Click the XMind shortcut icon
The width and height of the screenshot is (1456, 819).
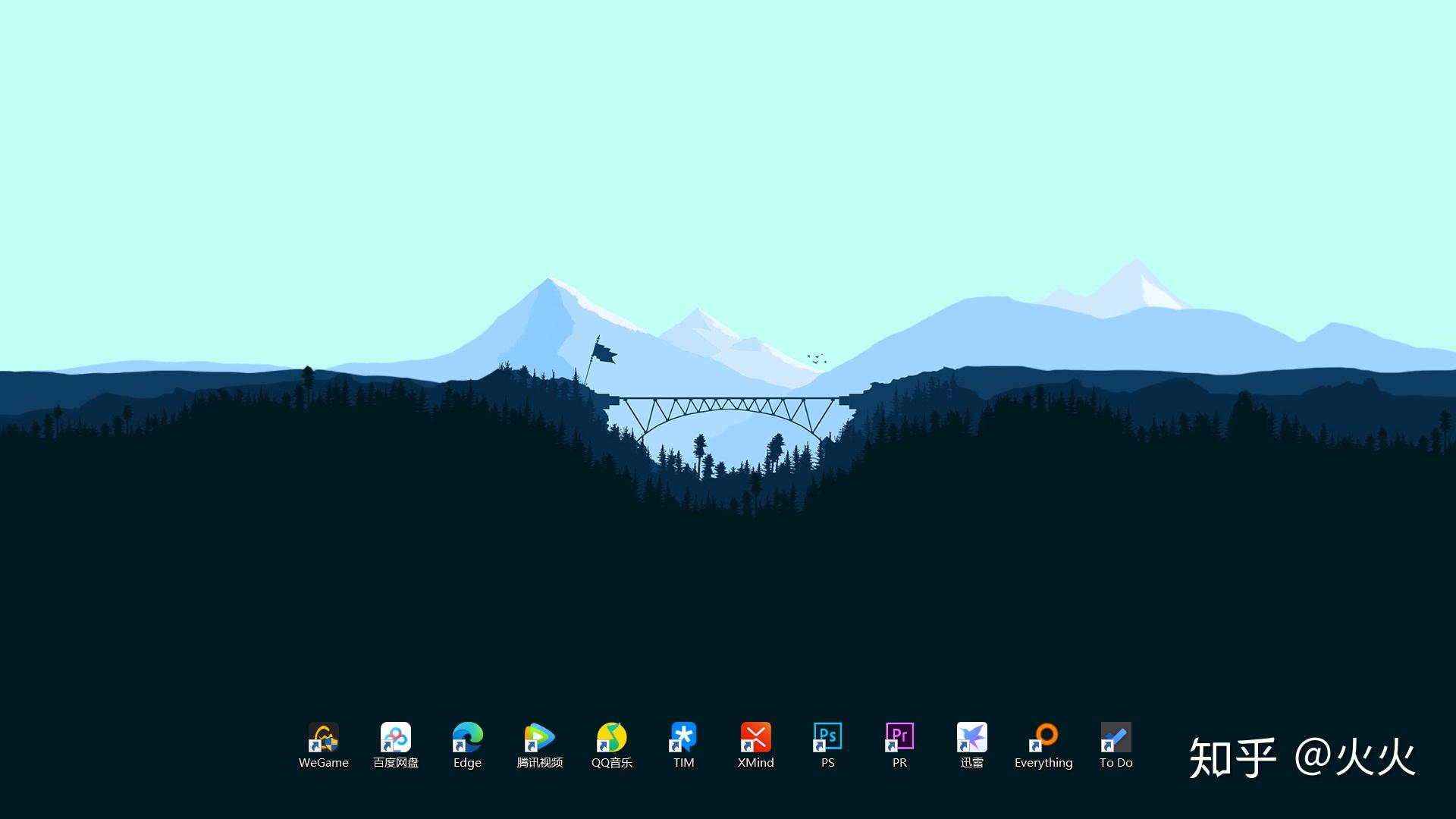click(755, 737)
